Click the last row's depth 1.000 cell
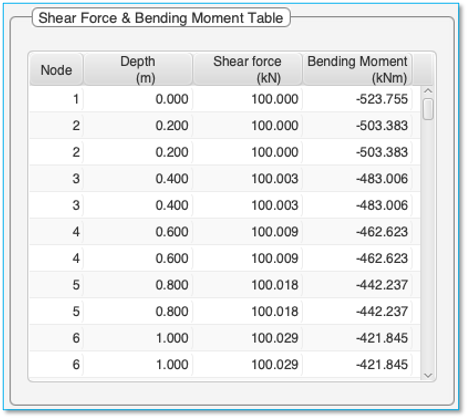Screen dimensions: 468x418 click(x=138, y=364)
